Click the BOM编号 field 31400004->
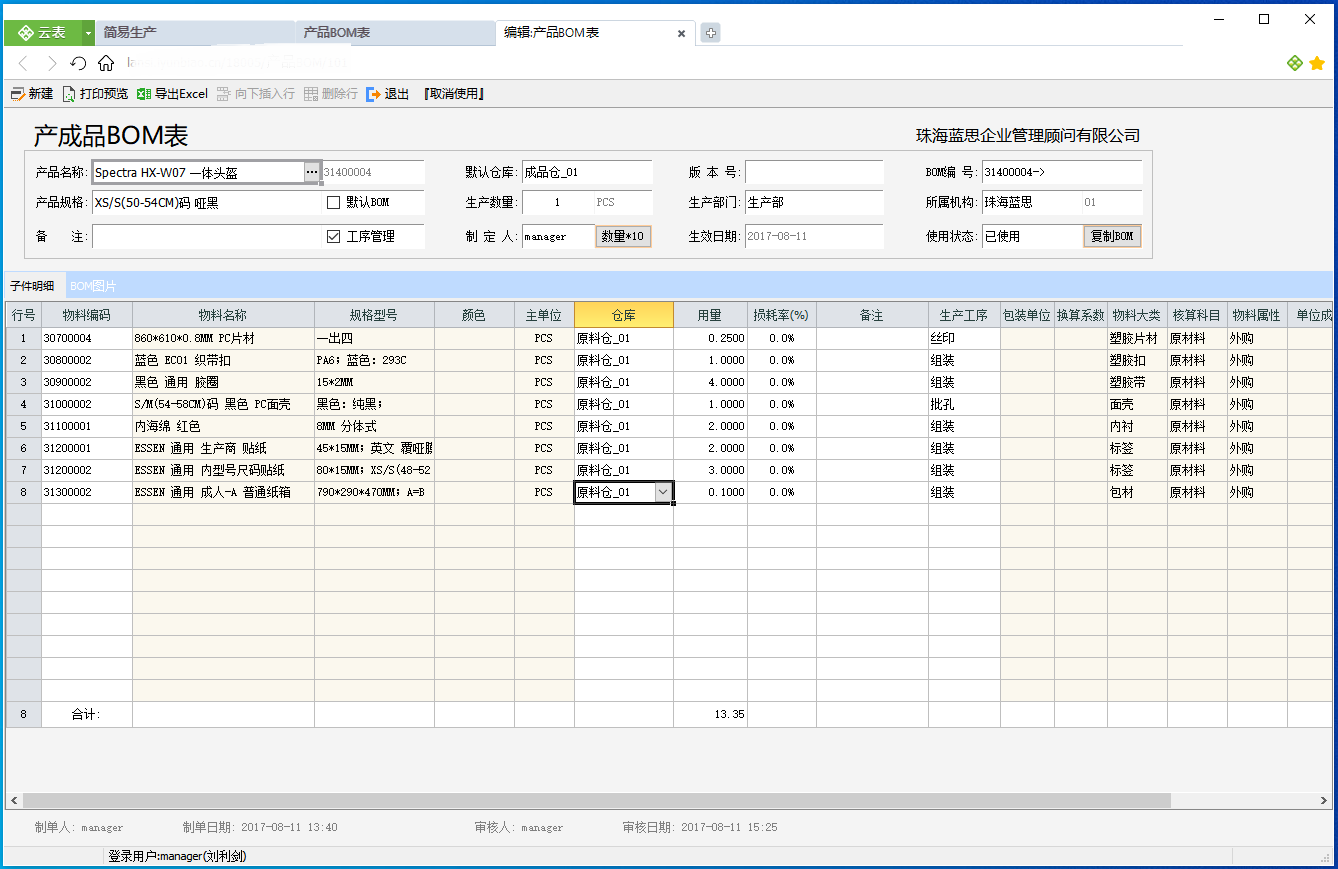1338x869 pixels. coord(1061,172)
